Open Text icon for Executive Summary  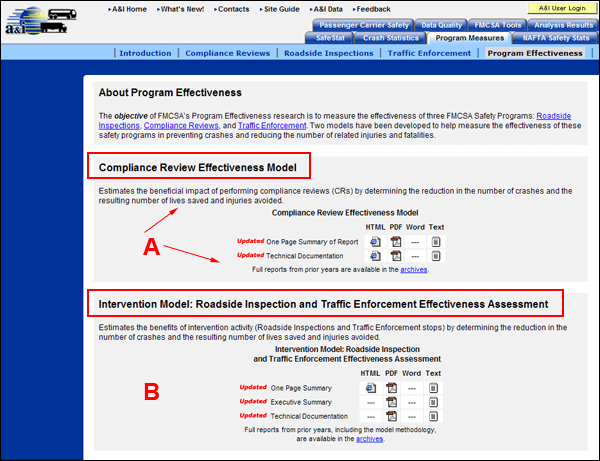pos(433,402)
